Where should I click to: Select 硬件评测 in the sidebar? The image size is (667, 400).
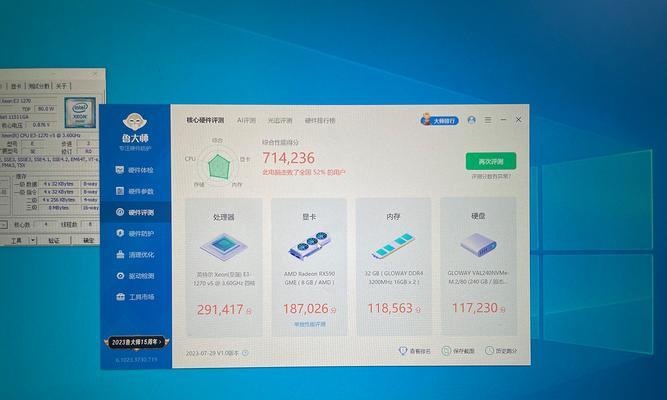click(x=134, y=212)
